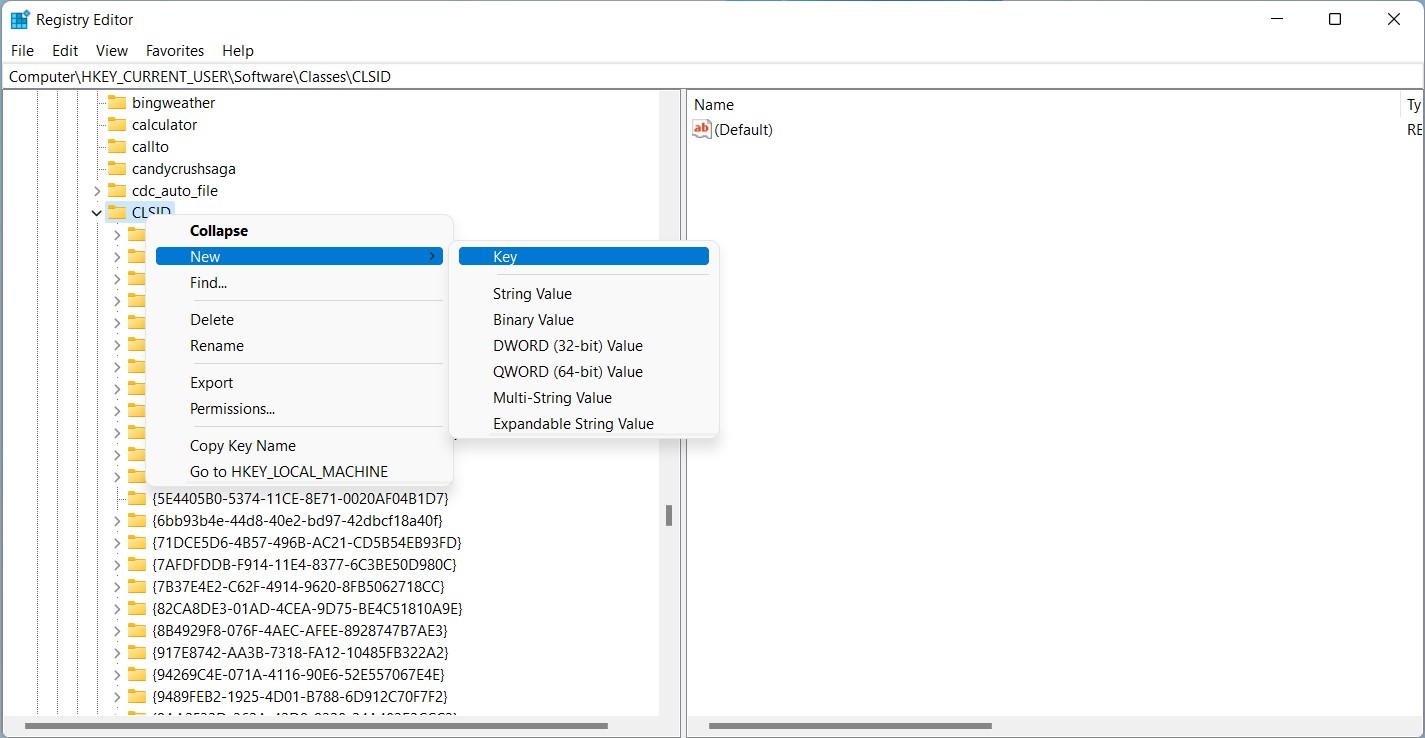Expand the {8B4929F8-076F-4AEC-AFEE-8928747B7AE3} key
1425x738 pixels.
point(117,631)
